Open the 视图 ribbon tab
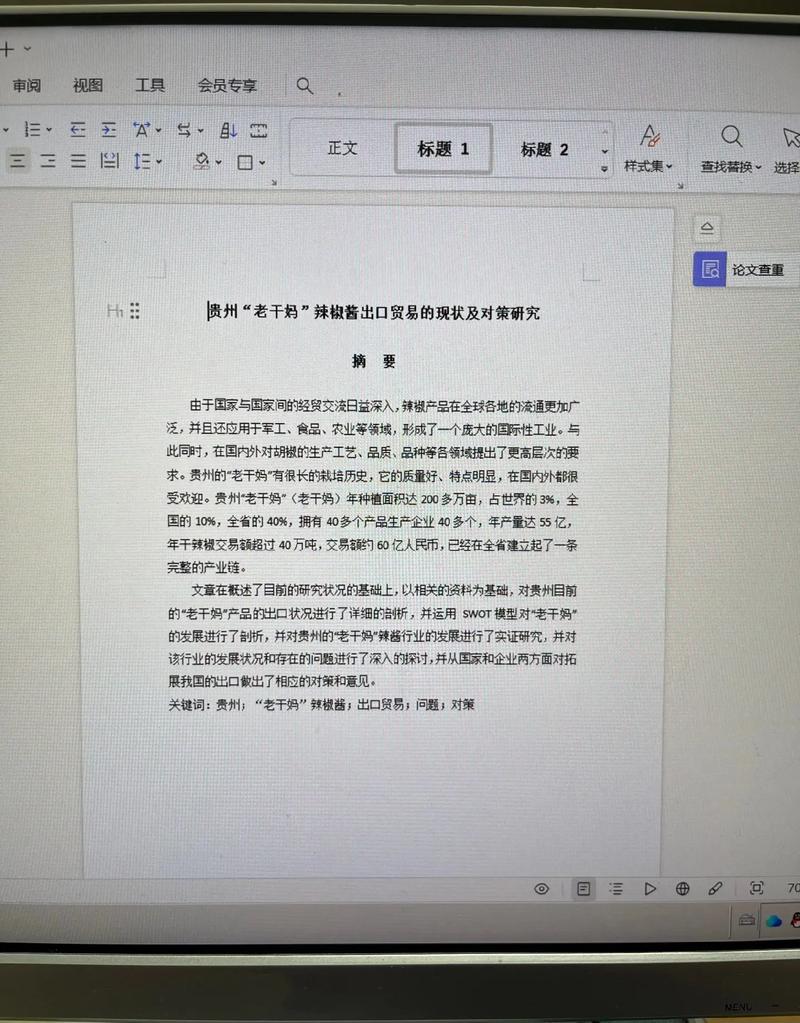Image resolution: width=800 pixels, height=1023 pixels. click(87, 85)
